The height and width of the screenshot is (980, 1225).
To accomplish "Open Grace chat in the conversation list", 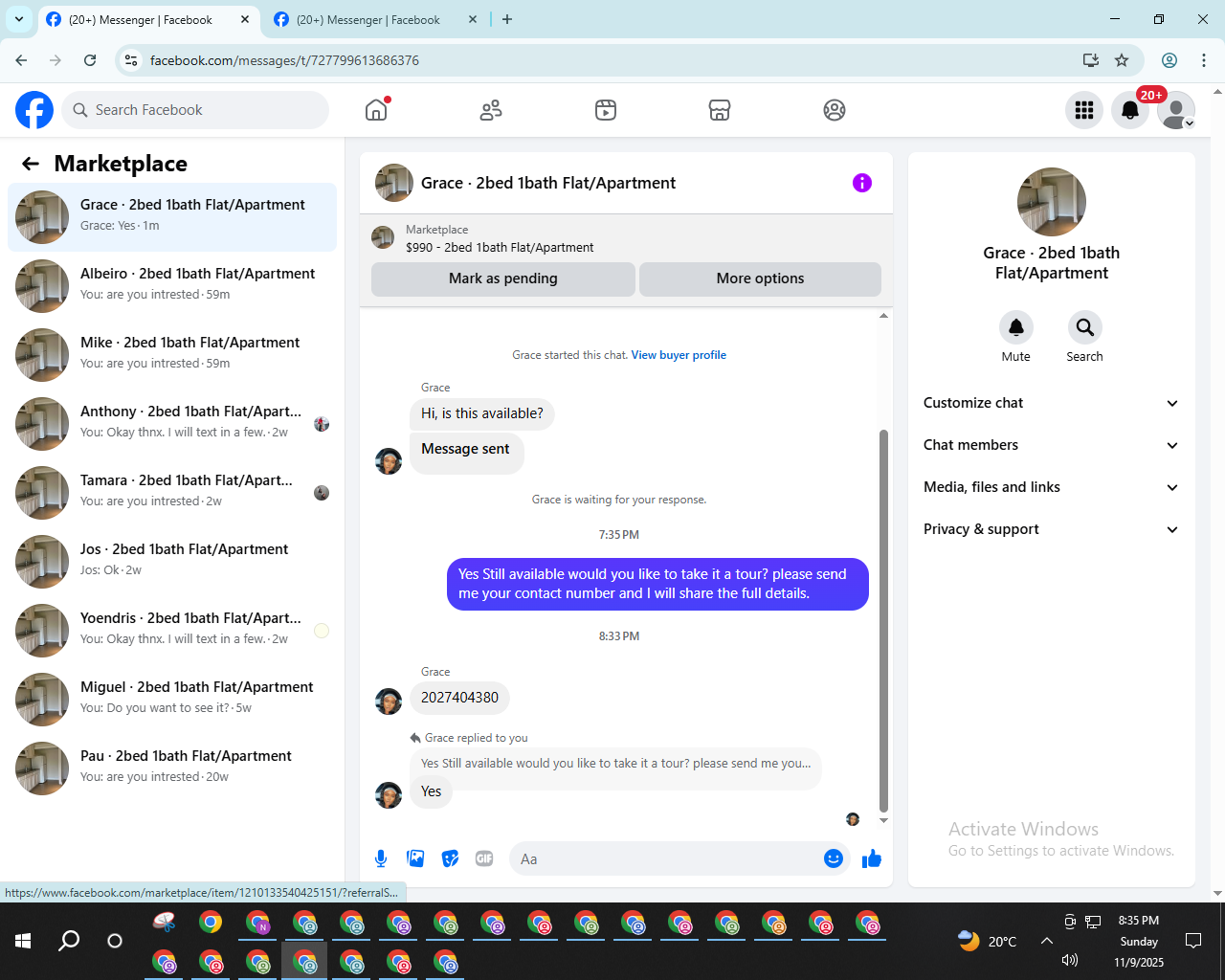I will point(172,217).
